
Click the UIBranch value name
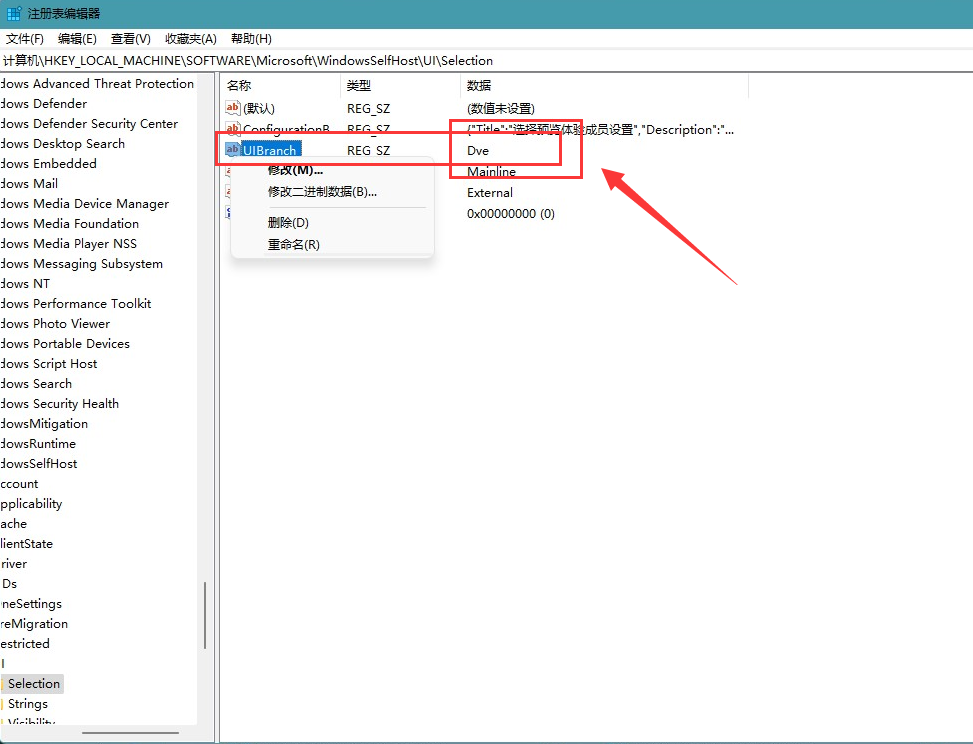pos(270,150)
